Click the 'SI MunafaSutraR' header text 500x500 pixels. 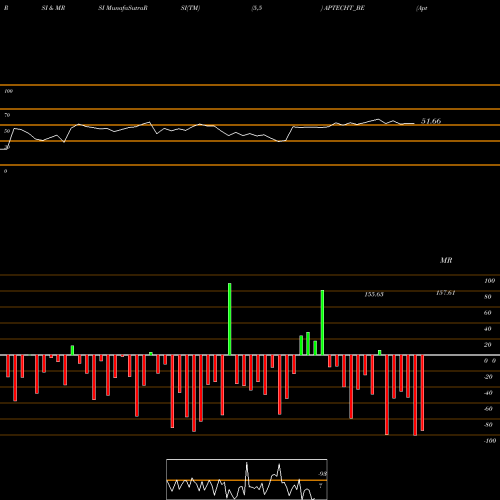[x=123, y=8]
